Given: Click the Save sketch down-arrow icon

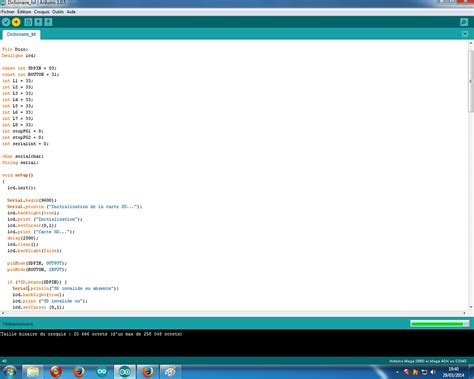Looking at the screenshot, I should click(48, 22).
